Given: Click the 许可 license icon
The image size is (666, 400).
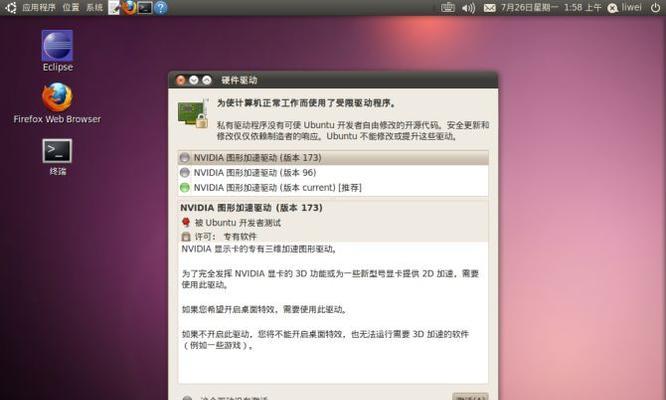Looking at the screenshot, I should click(x=186, y=237).
